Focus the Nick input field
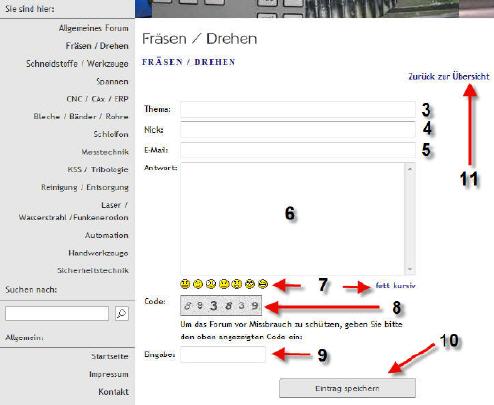Screen dimensions: 494x405 pyautogui.click(x=298, y=129)
